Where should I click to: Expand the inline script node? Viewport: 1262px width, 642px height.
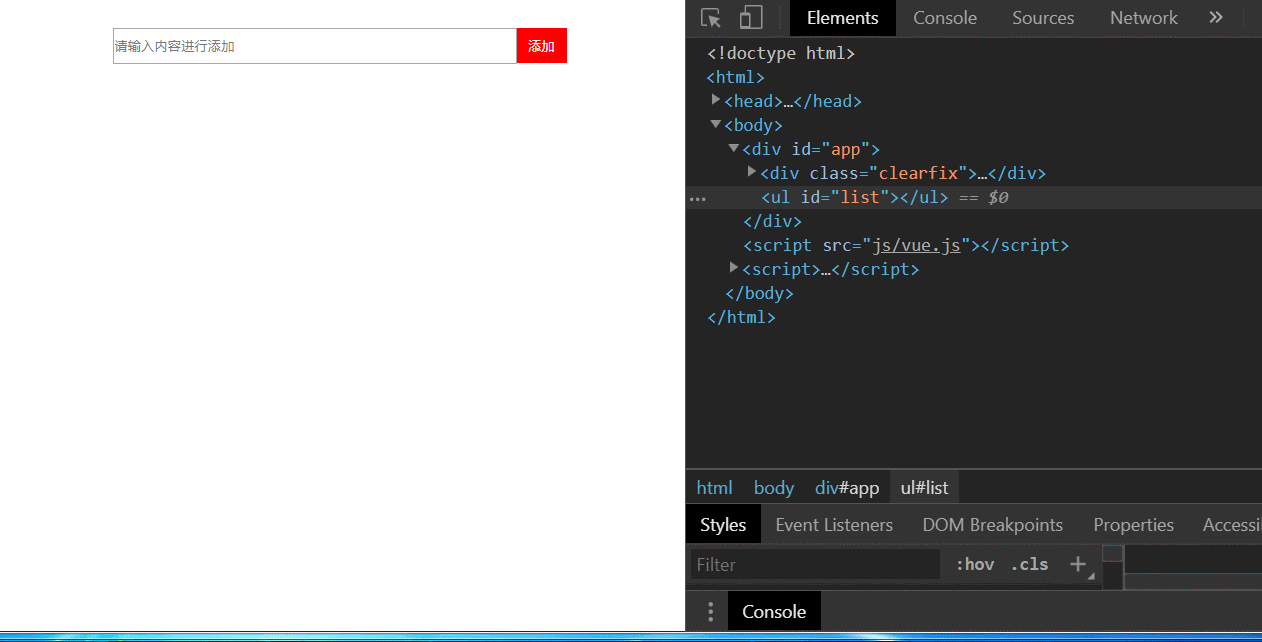(x=734, y=268)
